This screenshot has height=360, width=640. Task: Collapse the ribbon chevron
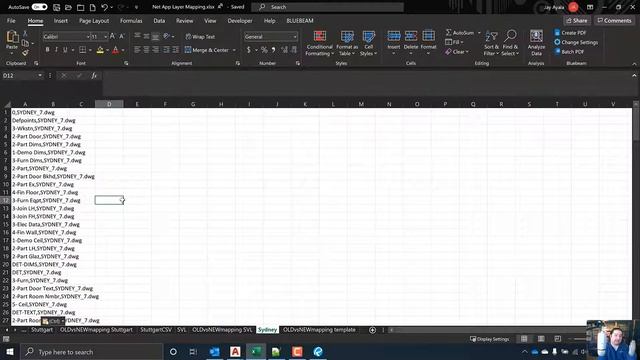pos(634,64)
